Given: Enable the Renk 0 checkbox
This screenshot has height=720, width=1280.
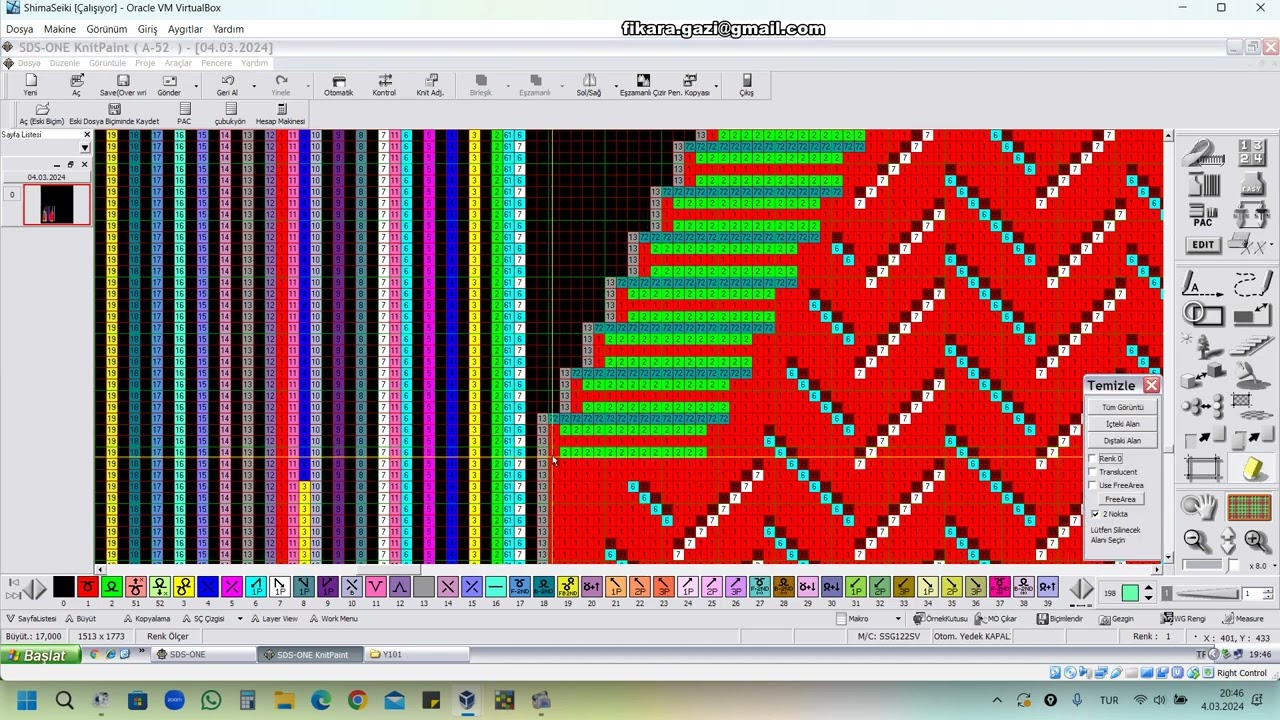Looking at the screenshot, I should pyautogui.click(x=1092, y=459).
